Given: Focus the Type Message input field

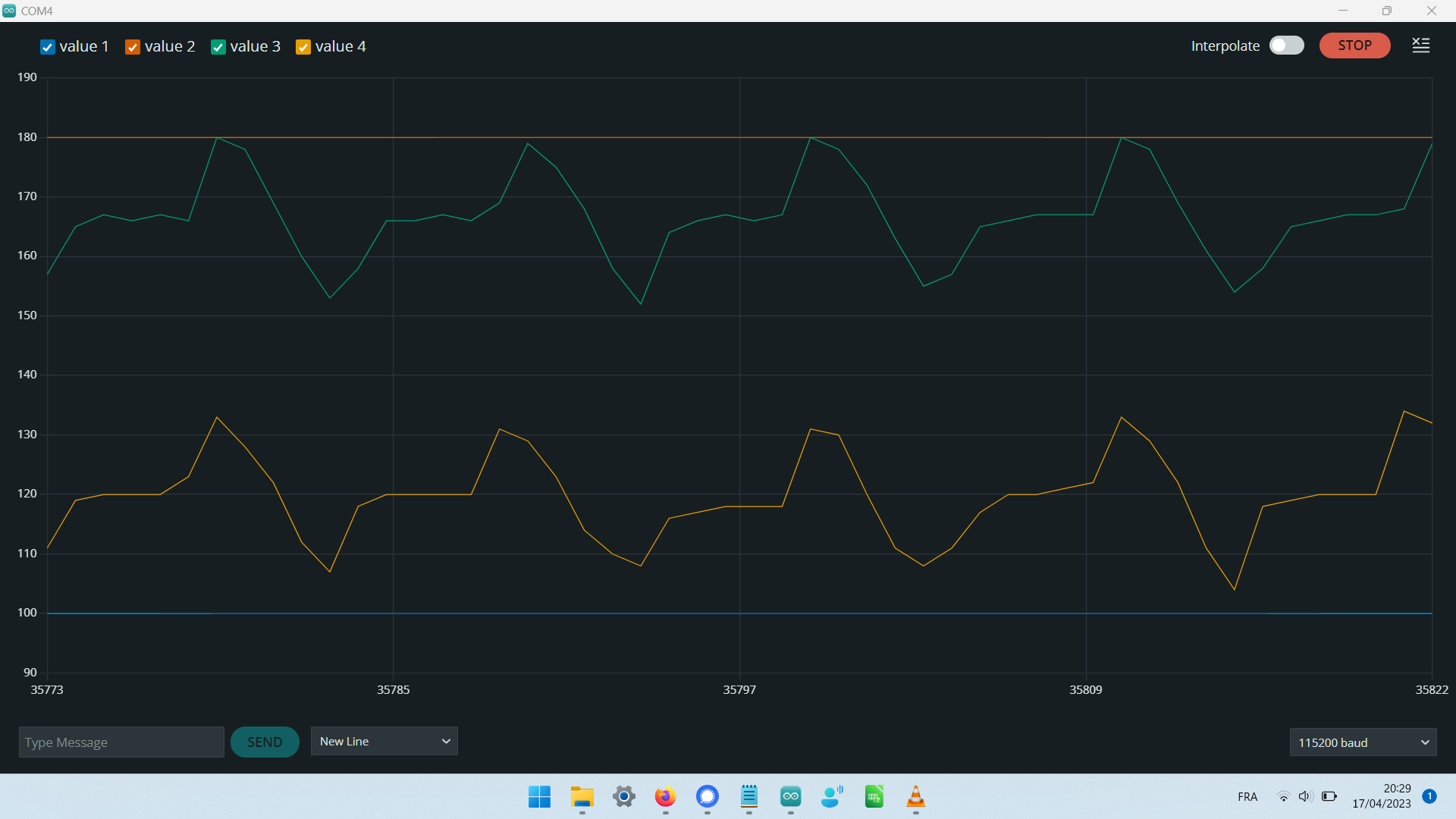Looking at the screenshot, I should (121, 742).
